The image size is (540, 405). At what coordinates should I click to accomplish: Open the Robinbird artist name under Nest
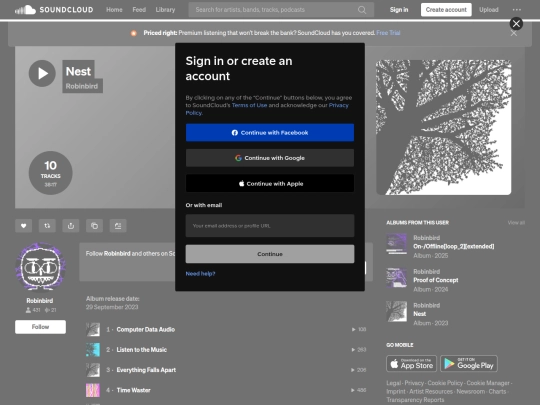click(82, 86)
